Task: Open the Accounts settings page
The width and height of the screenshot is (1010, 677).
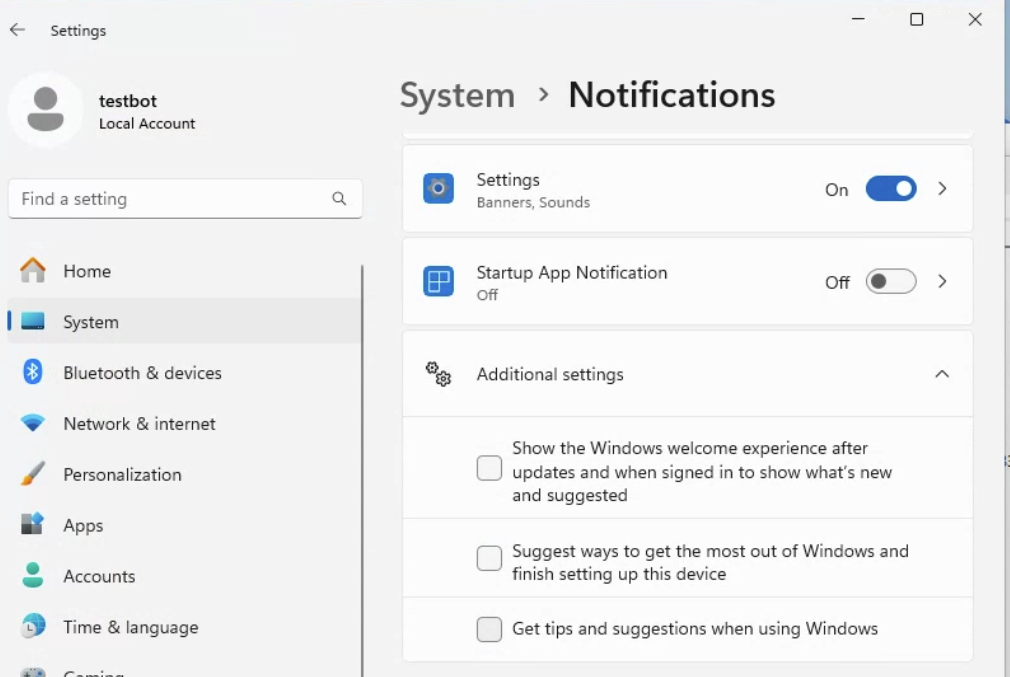Action: [x=99, y=576]
